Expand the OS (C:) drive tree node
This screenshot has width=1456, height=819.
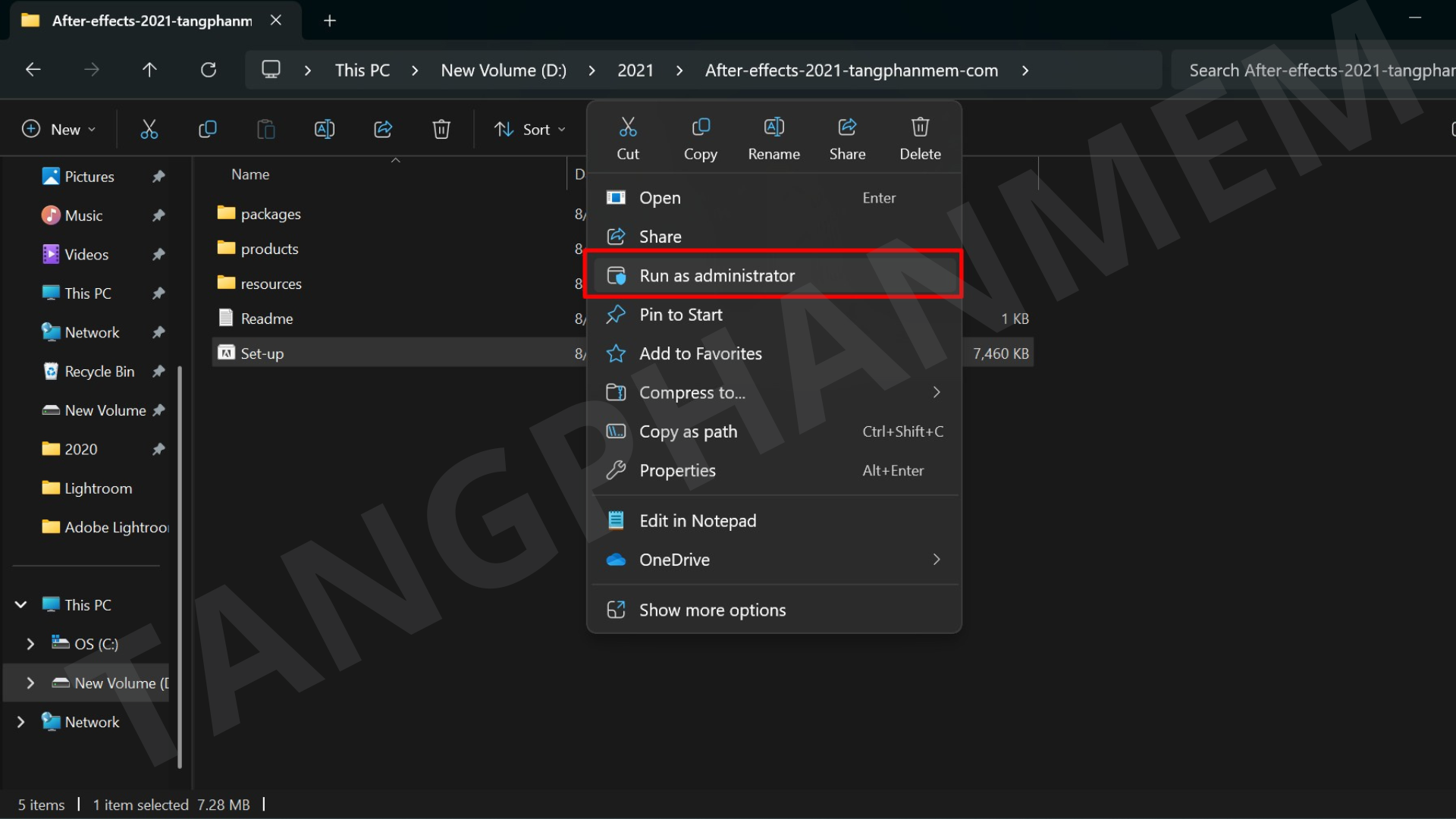pyautogui.click(x=30, y=644)
